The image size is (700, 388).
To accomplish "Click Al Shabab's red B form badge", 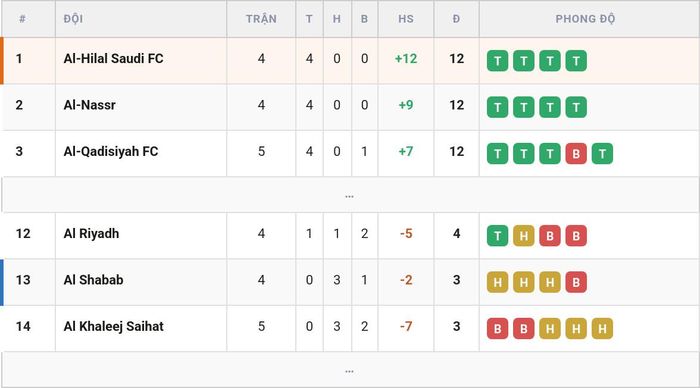I will point(576,282).
